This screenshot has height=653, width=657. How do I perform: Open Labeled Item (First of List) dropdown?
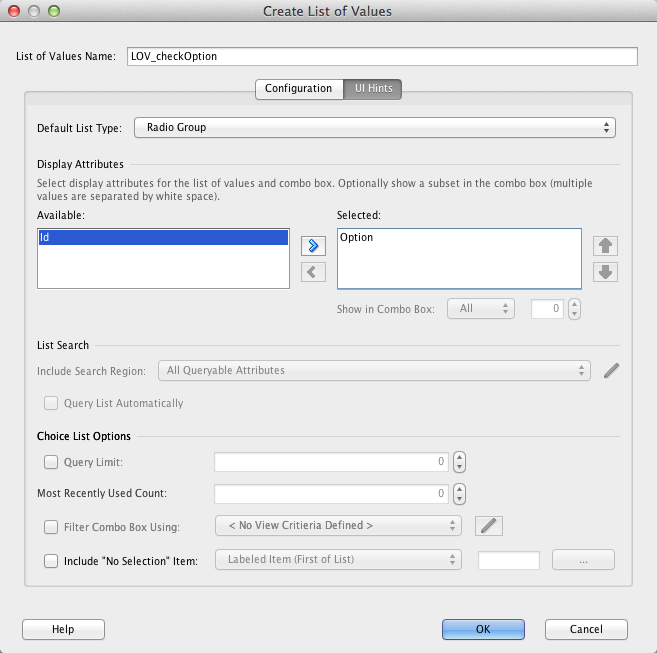338,560
